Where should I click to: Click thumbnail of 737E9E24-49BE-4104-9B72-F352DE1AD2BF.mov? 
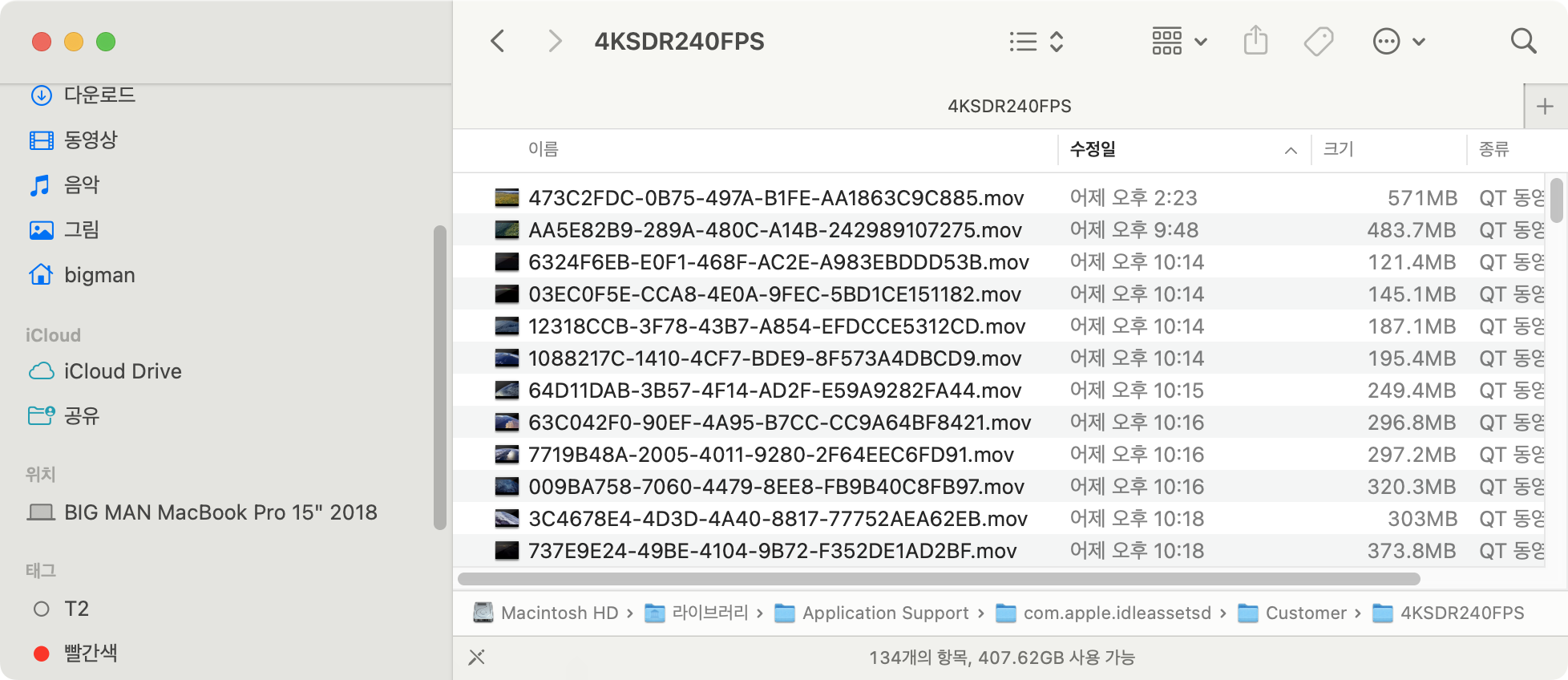pos(507,550)
